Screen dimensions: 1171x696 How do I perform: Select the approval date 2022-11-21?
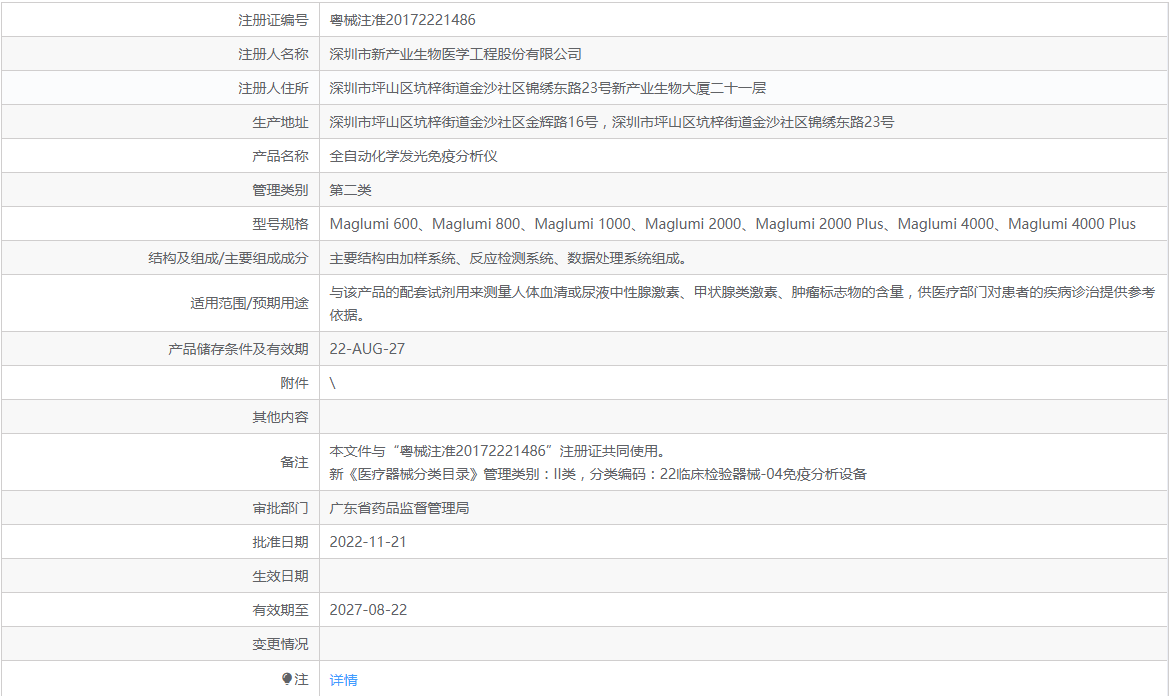tap(368, 542)
